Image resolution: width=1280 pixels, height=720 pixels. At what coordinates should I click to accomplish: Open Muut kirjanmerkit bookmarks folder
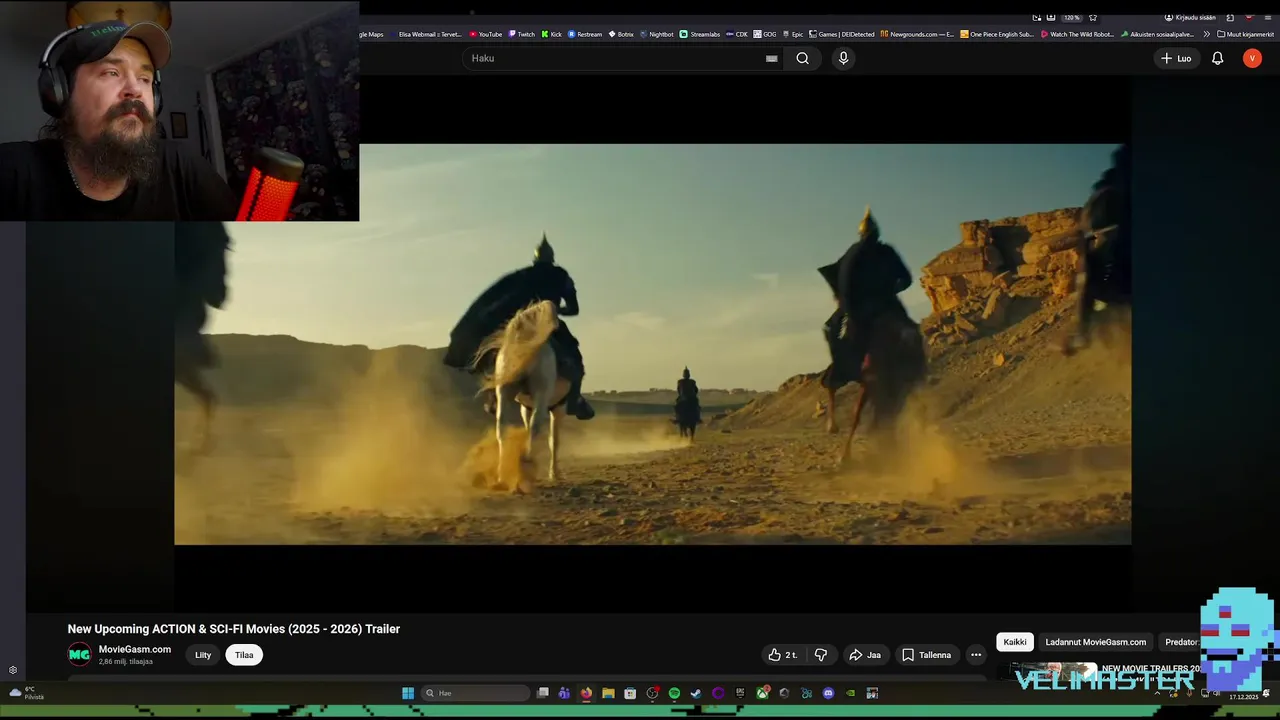pos(1246,34)
